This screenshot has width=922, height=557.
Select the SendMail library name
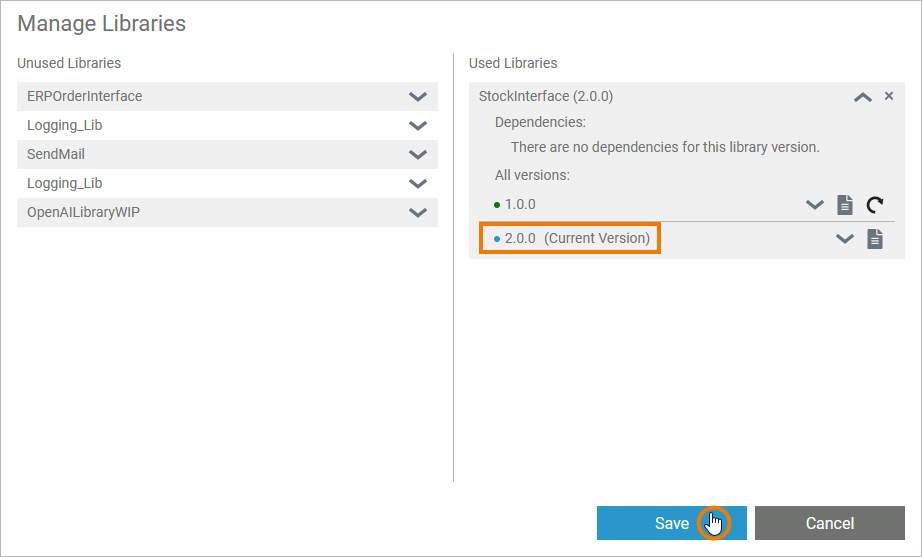point(56,155)
